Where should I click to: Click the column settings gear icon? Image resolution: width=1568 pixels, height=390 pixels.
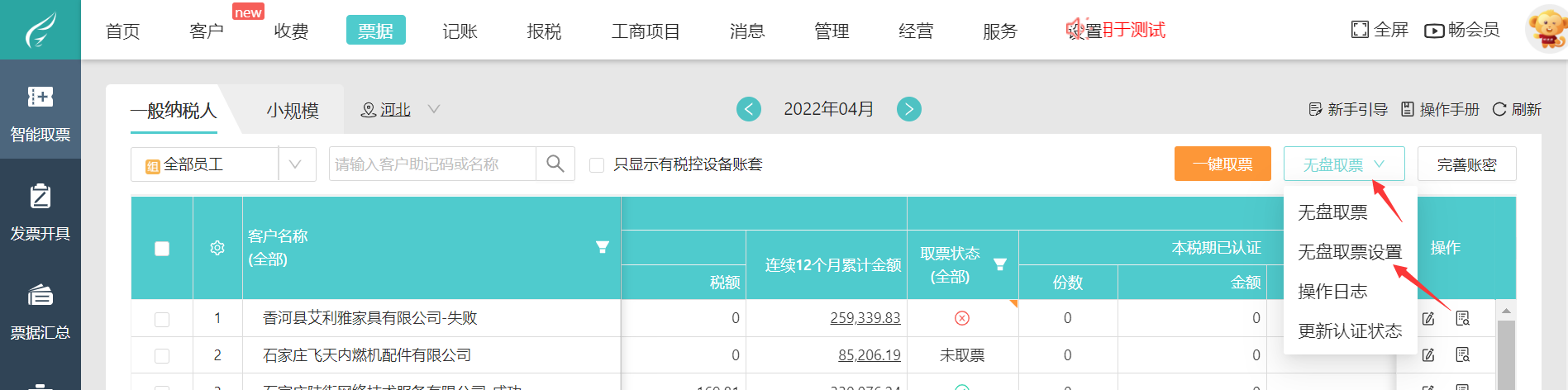click(217, 248)
